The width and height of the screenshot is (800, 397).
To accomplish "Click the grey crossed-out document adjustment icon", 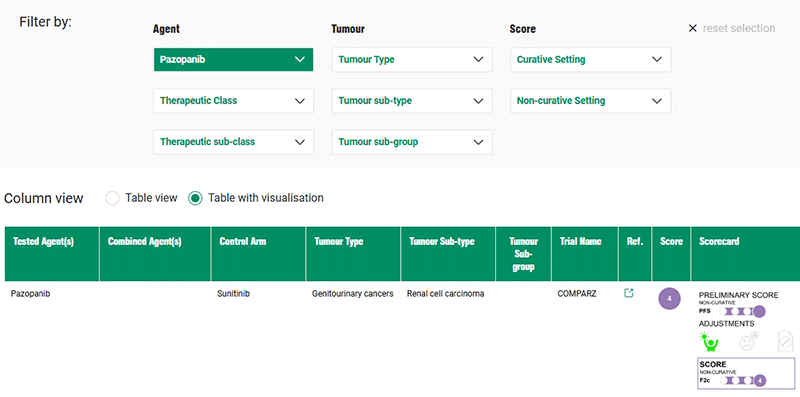I will coord(786,341).
